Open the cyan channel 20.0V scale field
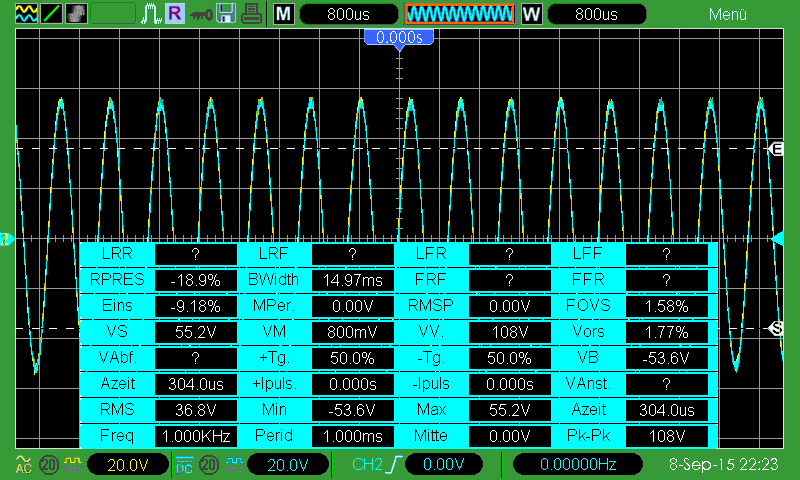 289,464
